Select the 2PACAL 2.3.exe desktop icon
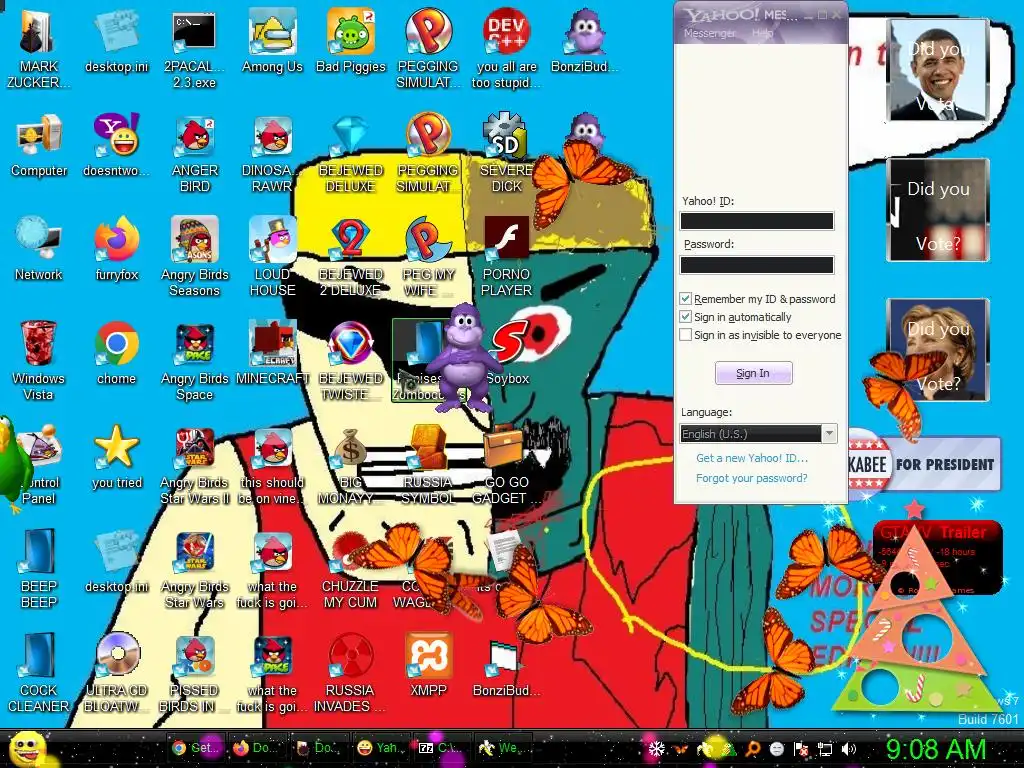Image resolution: width=1024 pixels, height=768 pixels. 194,48
